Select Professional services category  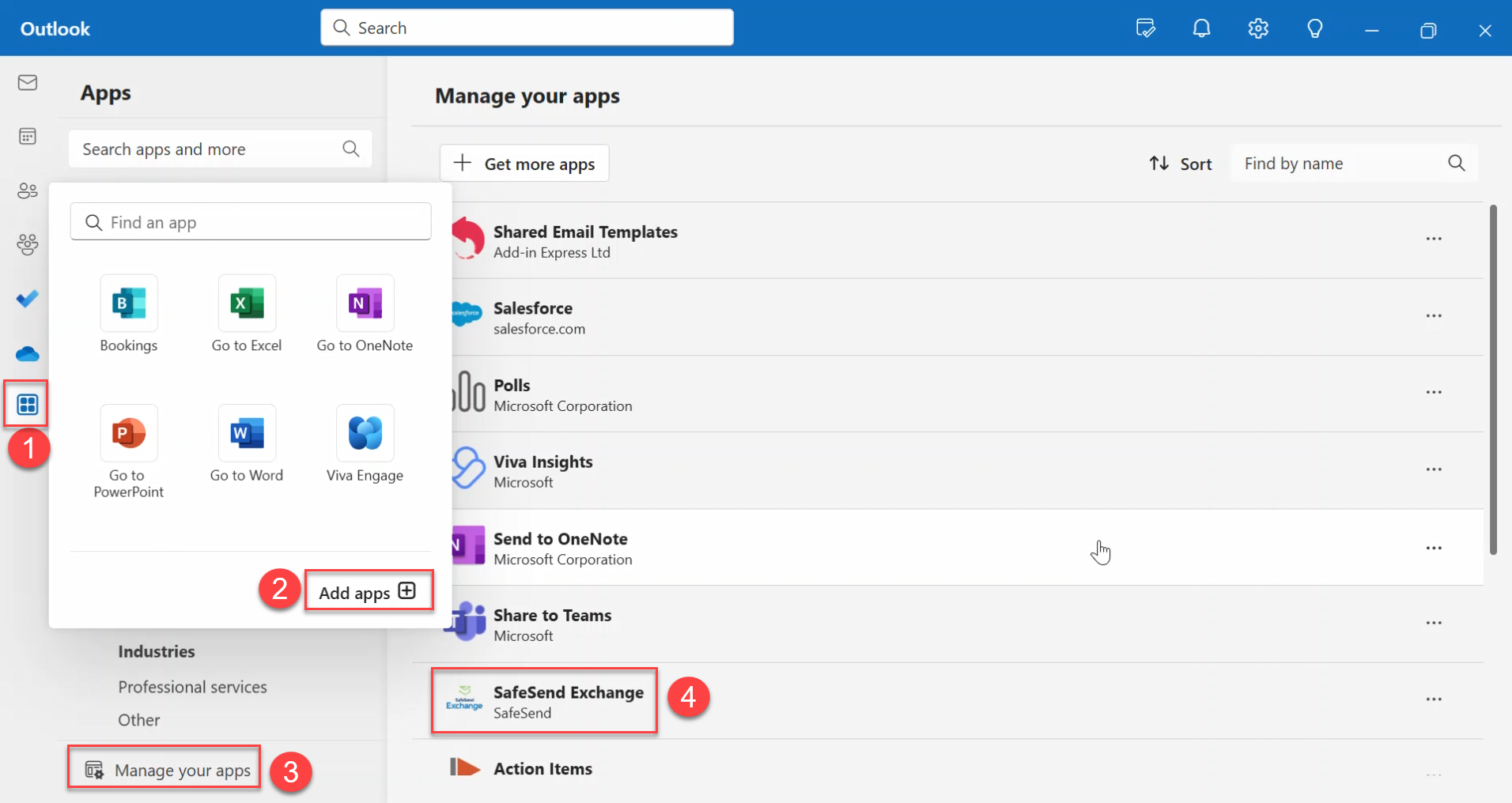point(192,687)
